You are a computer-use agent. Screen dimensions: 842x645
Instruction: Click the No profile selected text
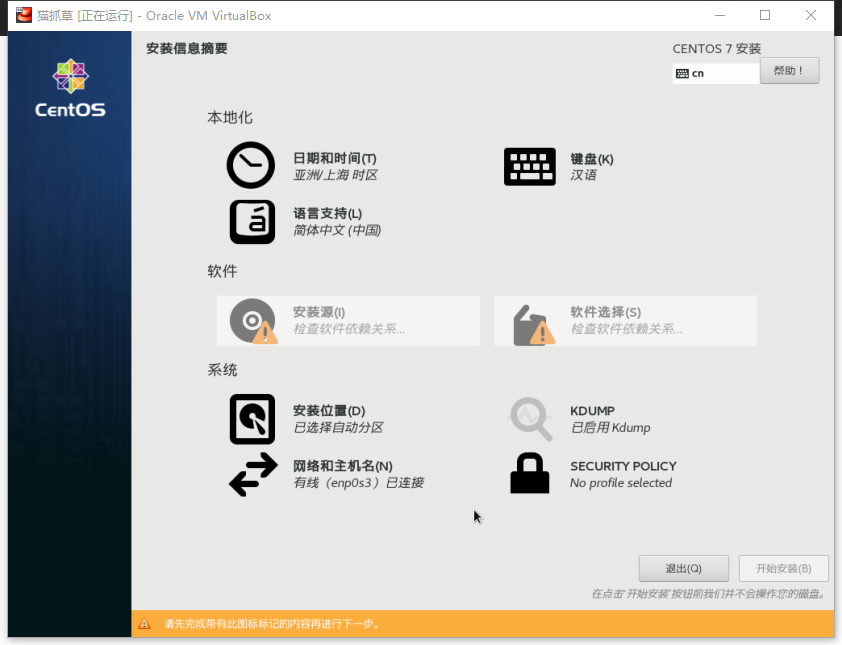(x=621, y=483)
